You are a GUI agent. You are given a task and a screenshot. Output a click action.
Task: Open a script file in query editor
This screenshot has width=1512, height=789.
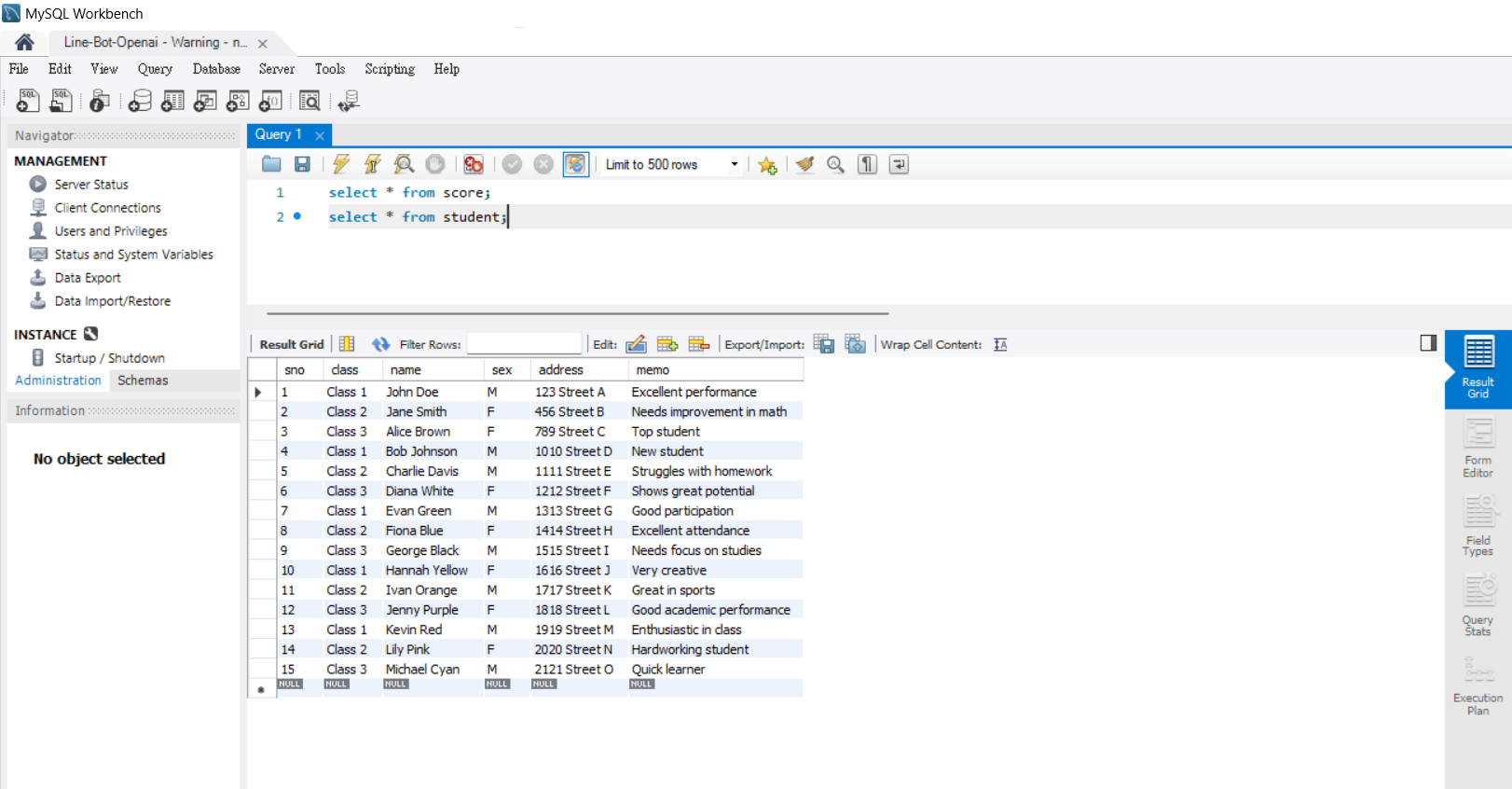[271, 164]
